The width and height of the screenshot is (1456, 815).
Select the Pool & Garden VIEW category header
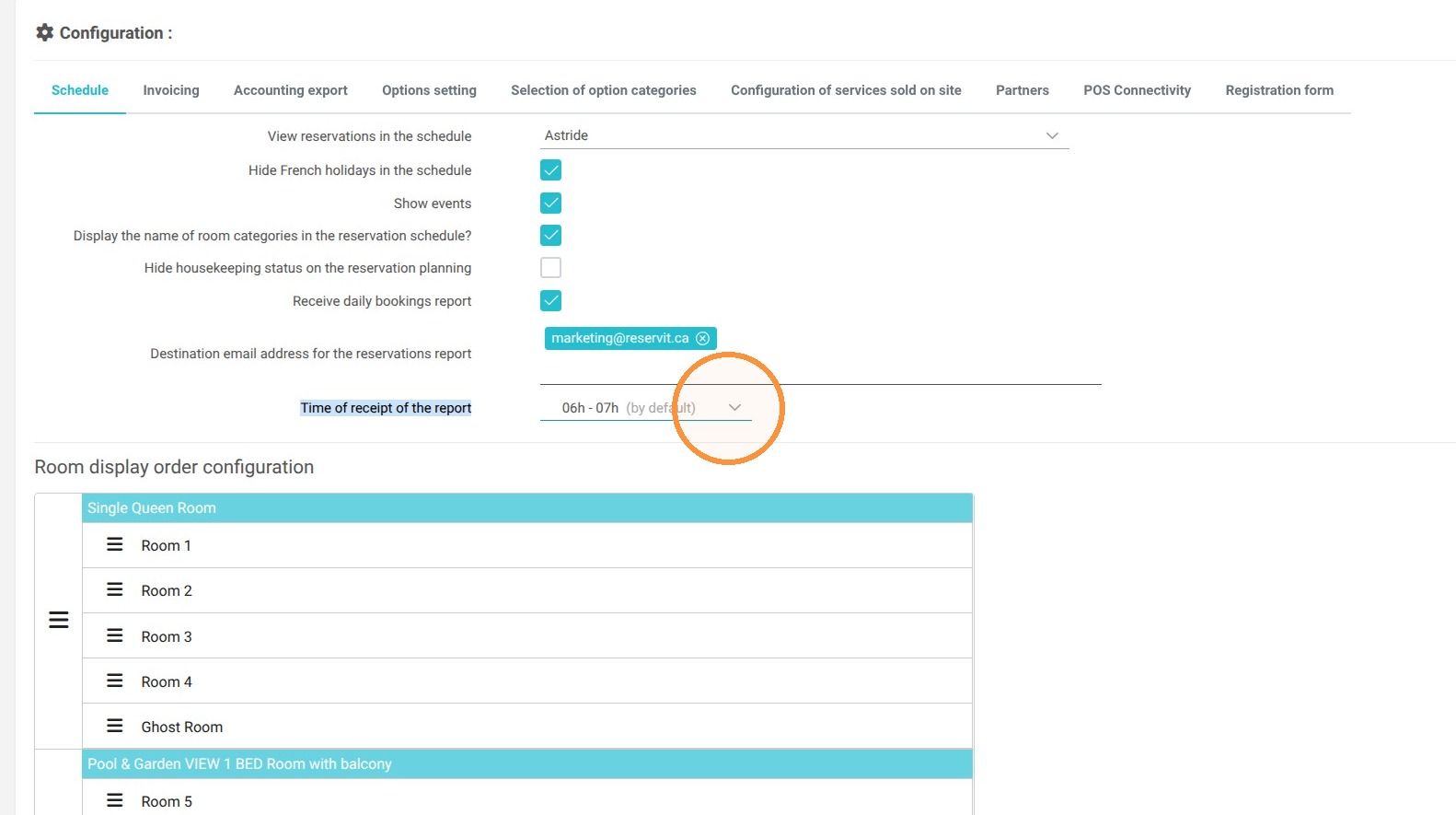coord(527,764)
